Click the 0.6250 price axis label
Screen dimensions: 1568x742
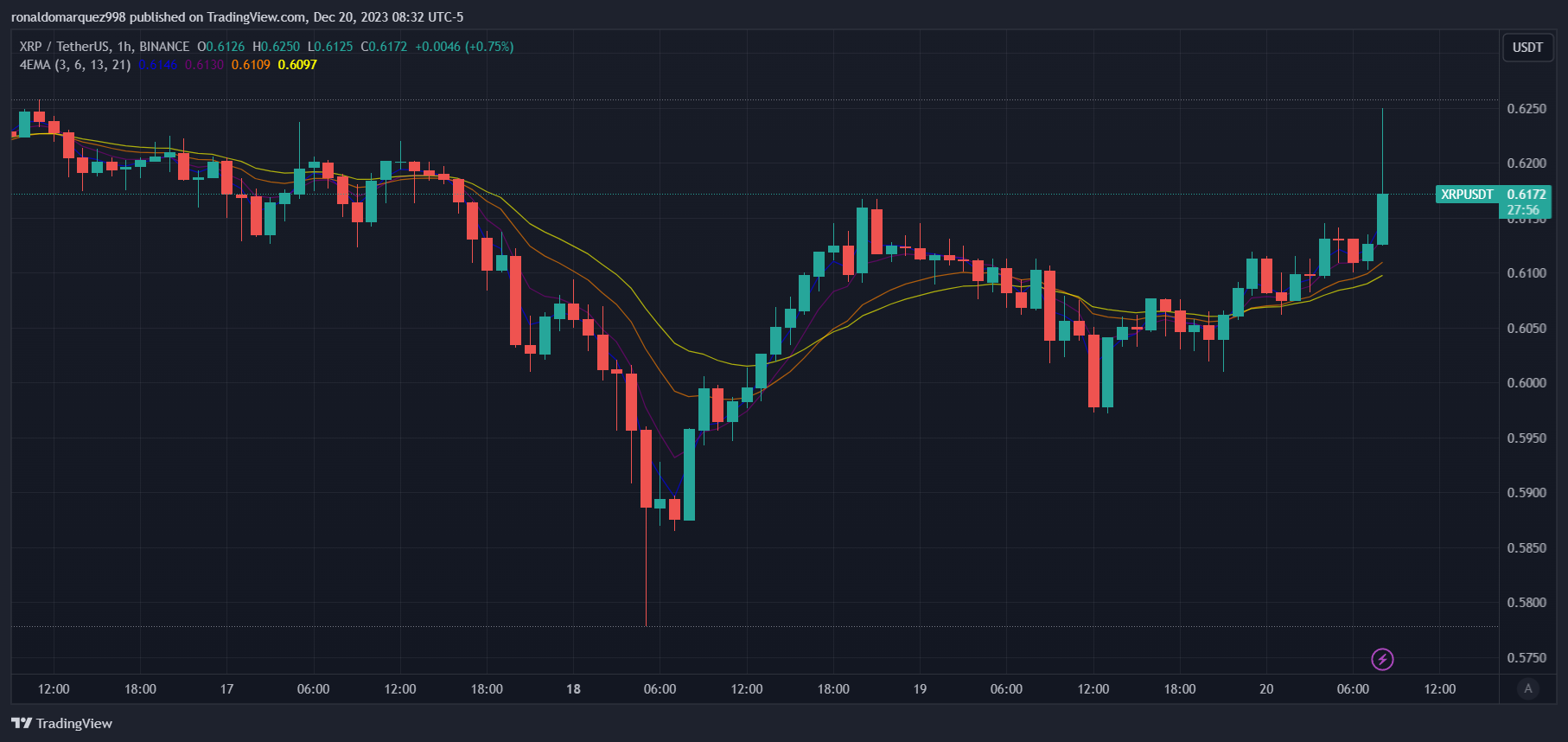click(1527, 109)
